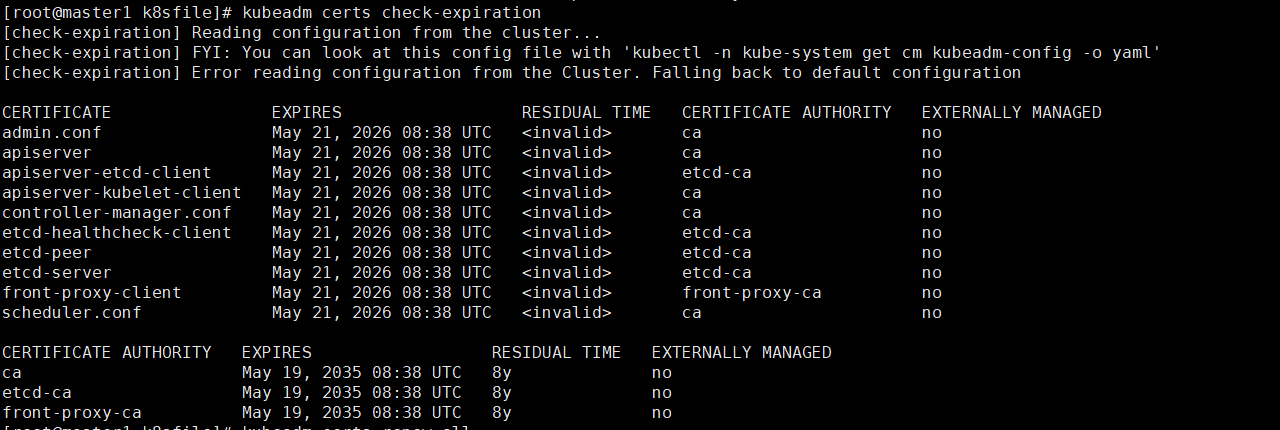Select the admin.conf certificate name

52,132
